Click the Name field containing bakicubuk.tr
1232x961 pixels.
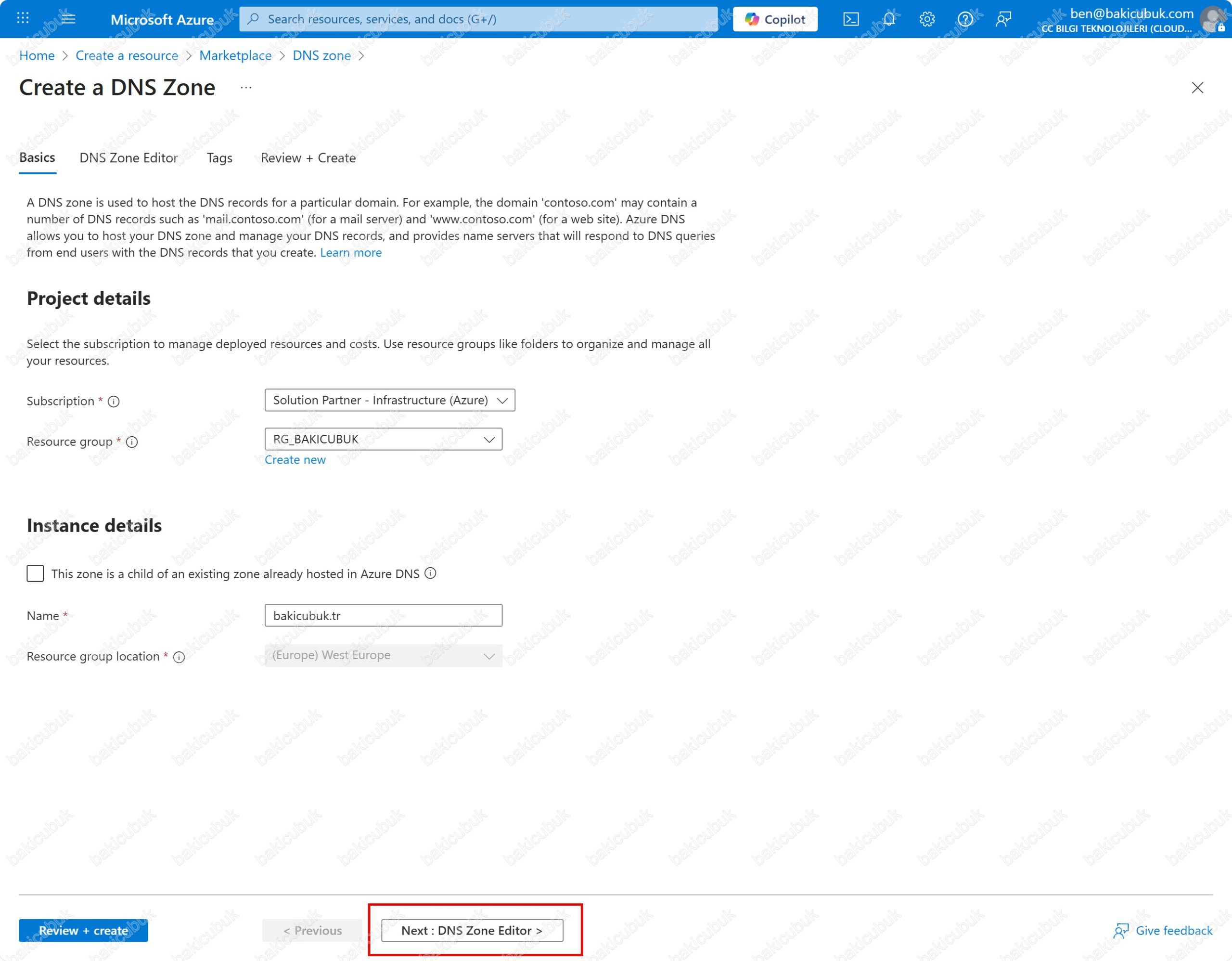point(383,616)
